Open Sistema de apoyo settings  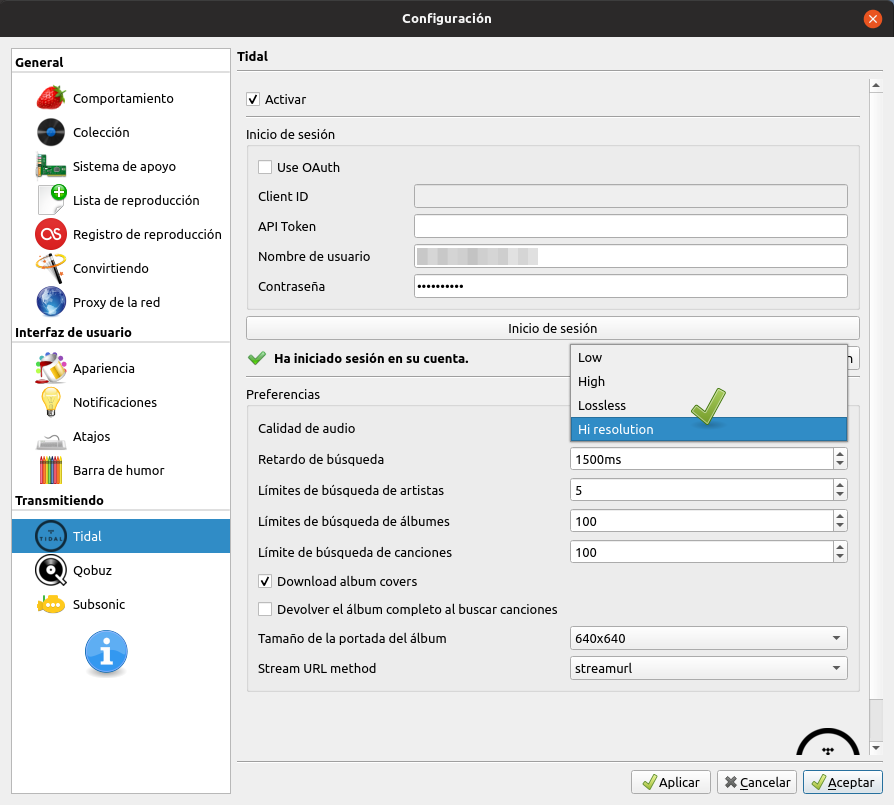coord(121,166)
